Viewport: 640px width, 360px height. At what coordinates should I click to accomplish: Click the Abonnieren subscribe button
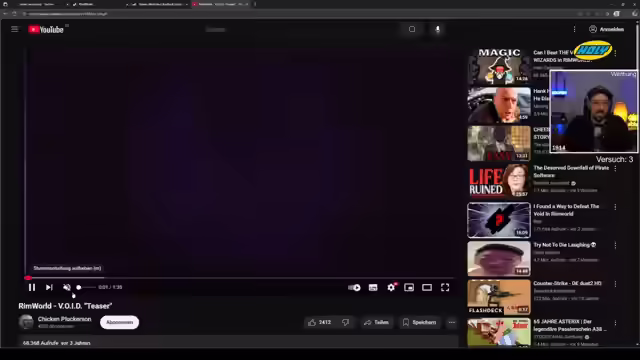coord(120,322)
